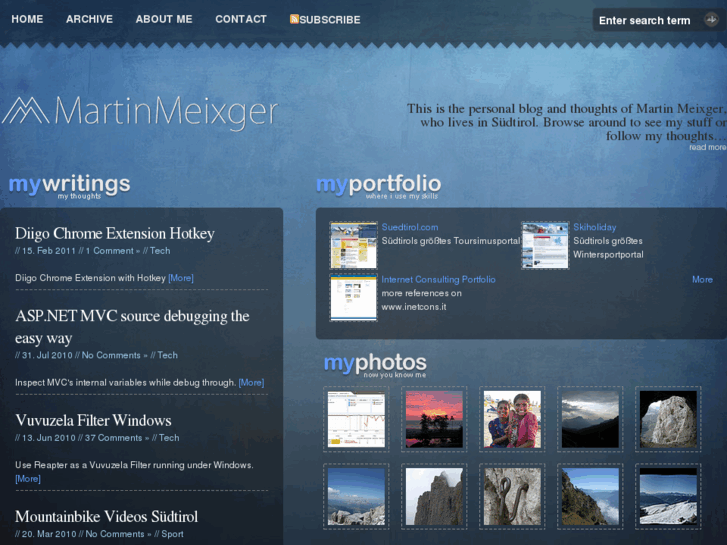727x545 pixels.
Task: Open the 37 Comments link
Action: 114,438
